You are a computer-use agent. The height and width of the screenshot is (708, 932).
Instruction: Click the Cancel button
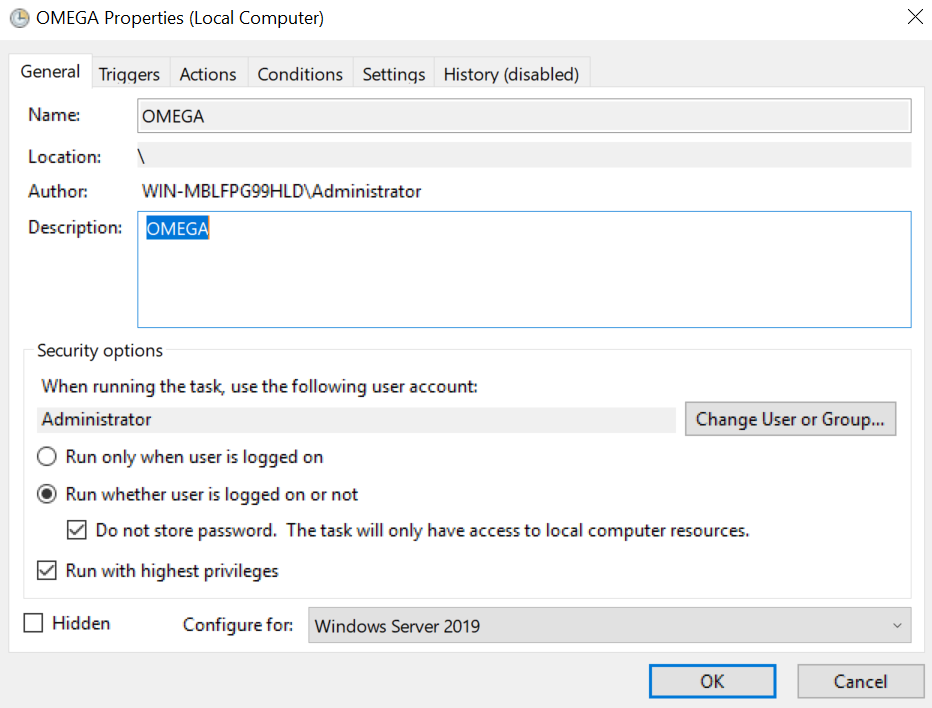860,681
